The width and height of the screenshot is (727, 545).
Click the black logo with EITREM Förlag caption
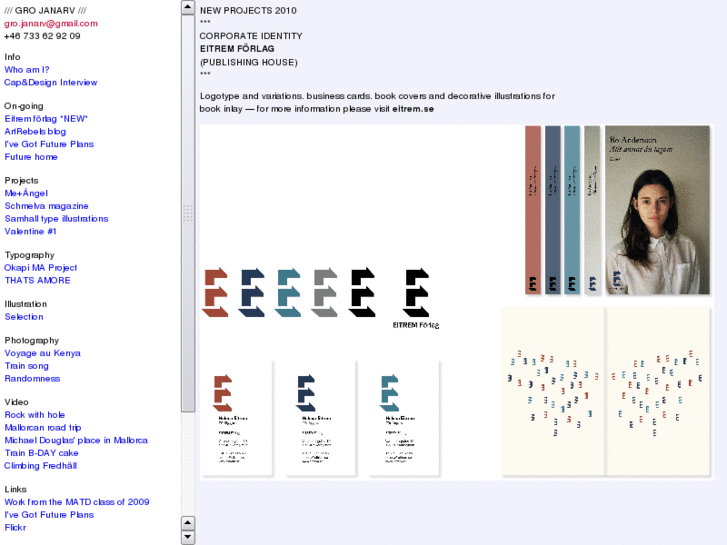coord(416,298)
